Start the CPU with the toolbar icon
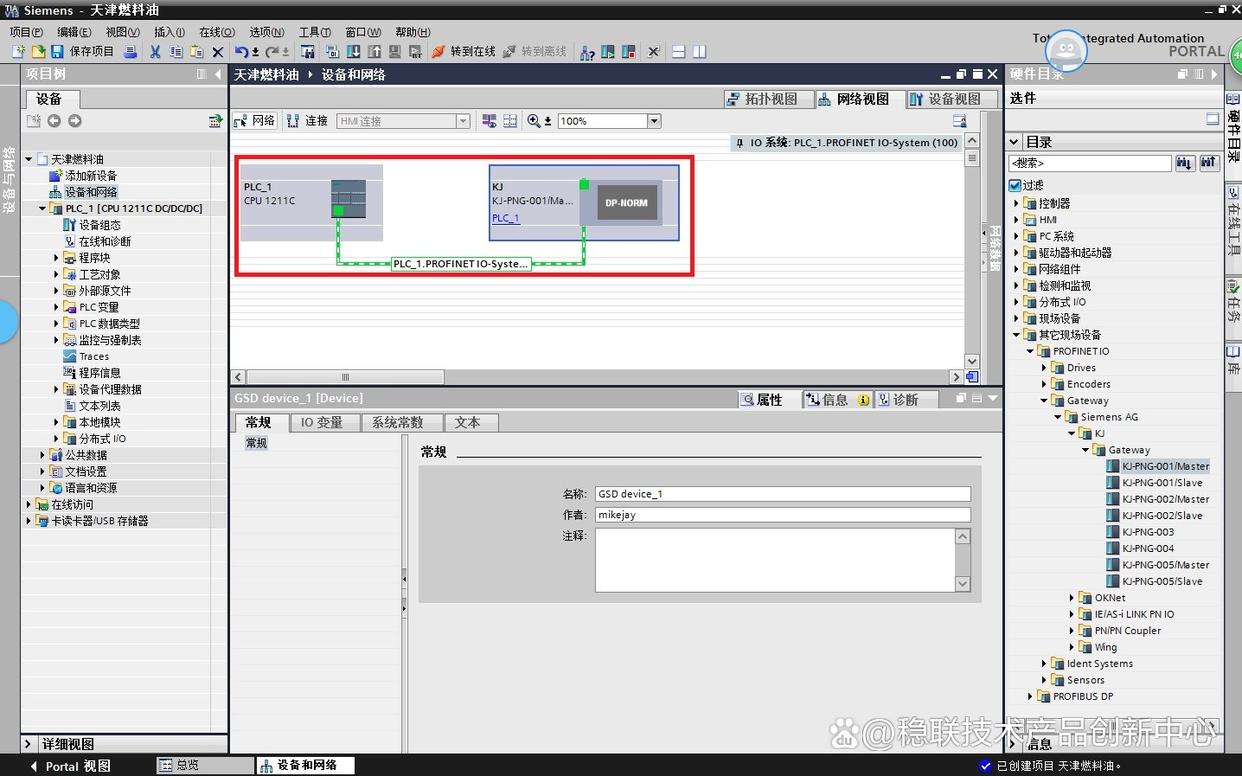Screen dimensions: 1242x776 tap(608, 52)
